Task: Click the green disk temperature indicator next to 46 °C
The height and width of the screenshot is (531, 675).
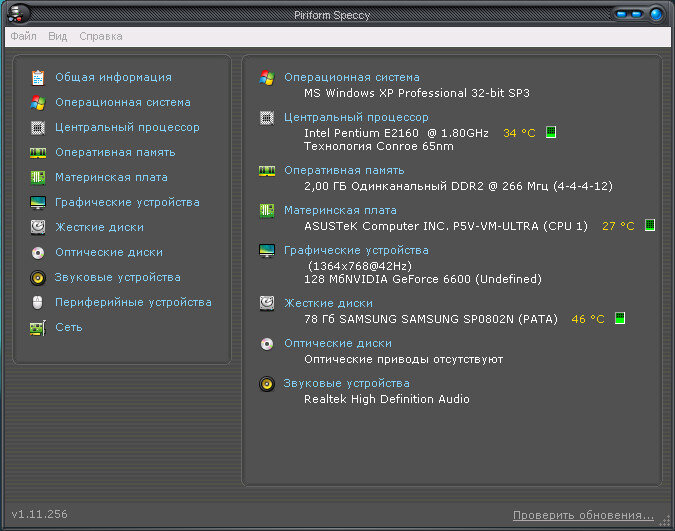Action: coord(620,318)
